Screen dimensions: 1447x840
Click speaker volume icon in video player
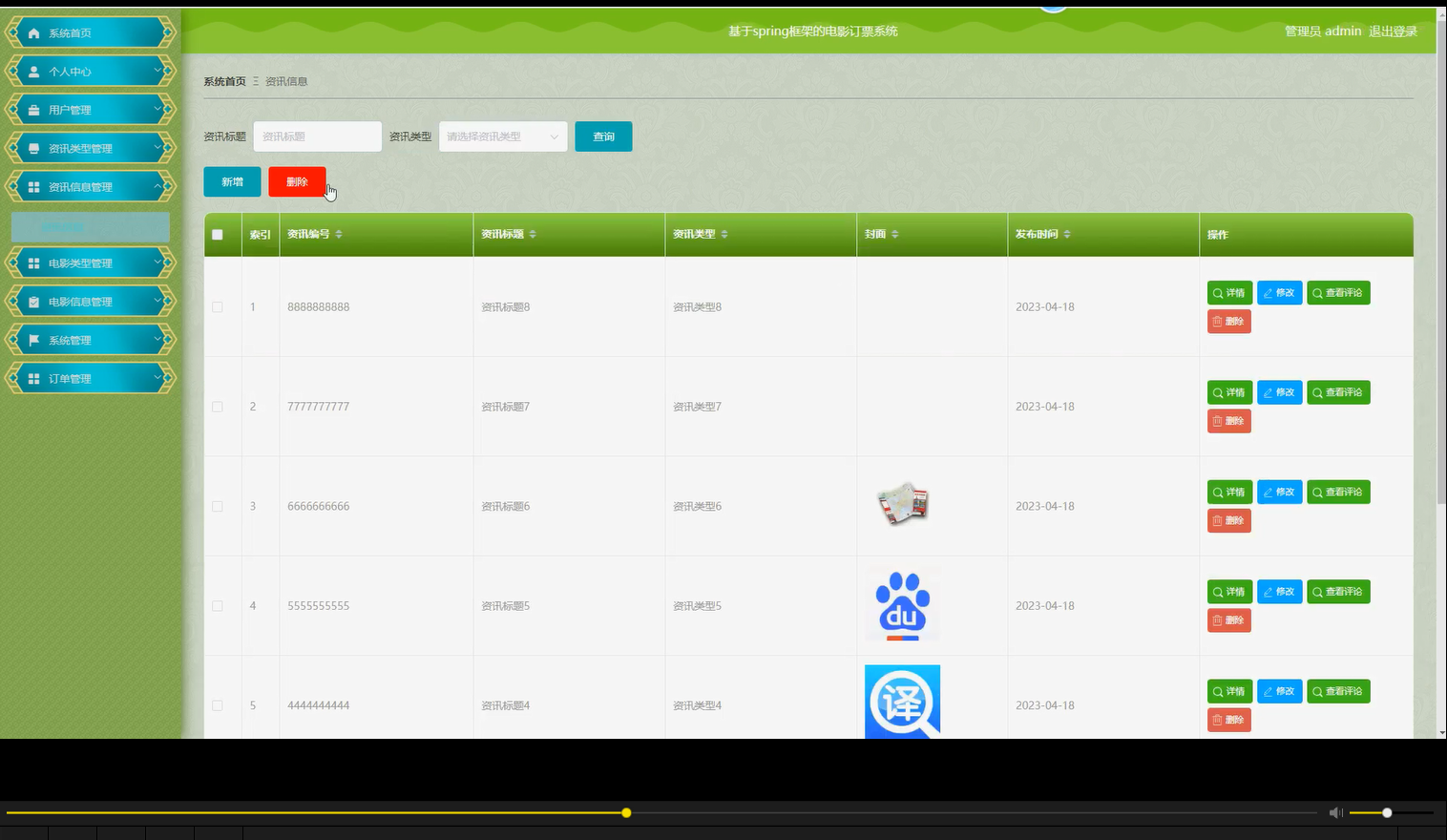pos(1336,812)
